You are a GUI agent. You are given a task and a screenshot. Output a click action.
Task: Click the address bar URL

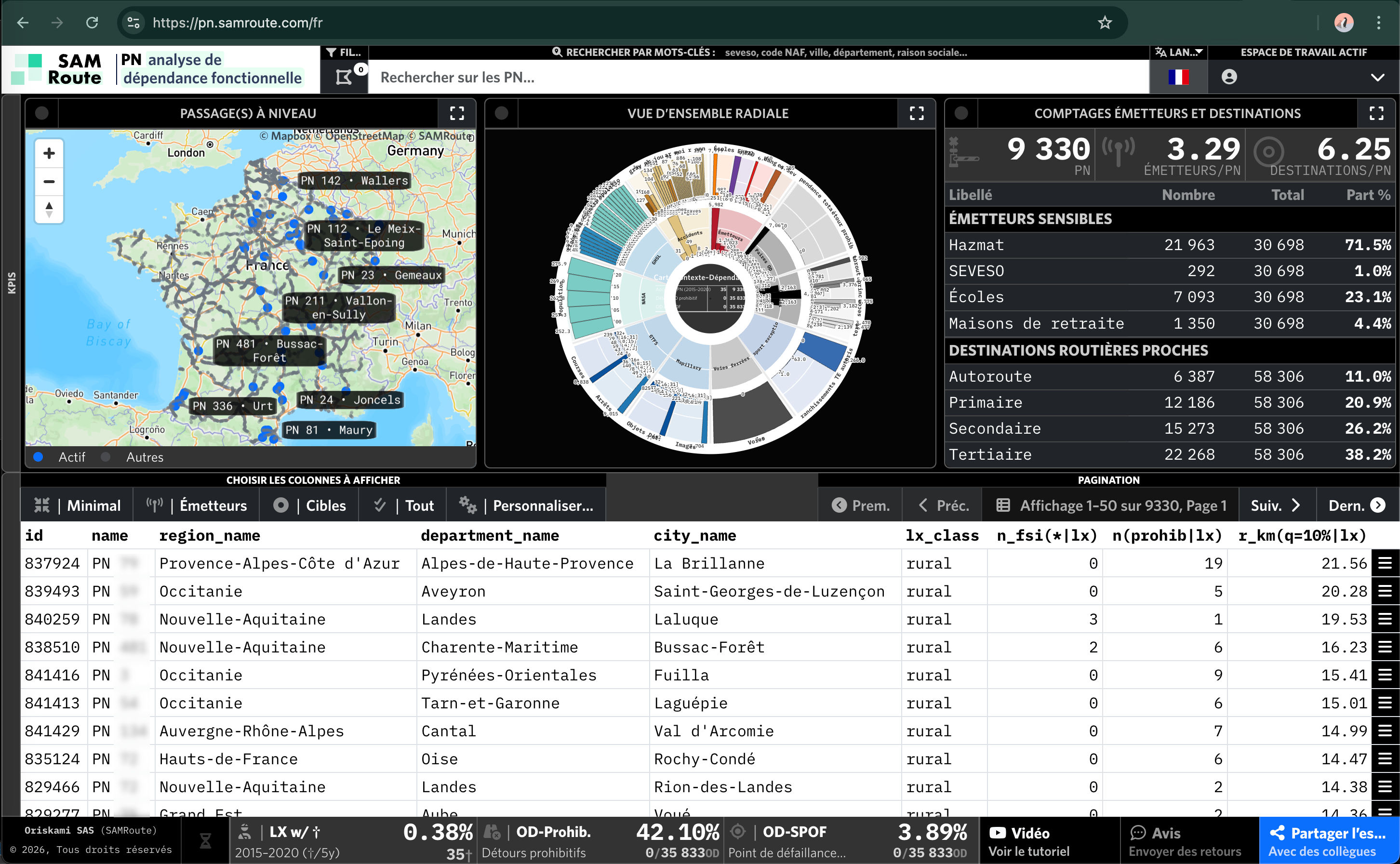point(237,23)
